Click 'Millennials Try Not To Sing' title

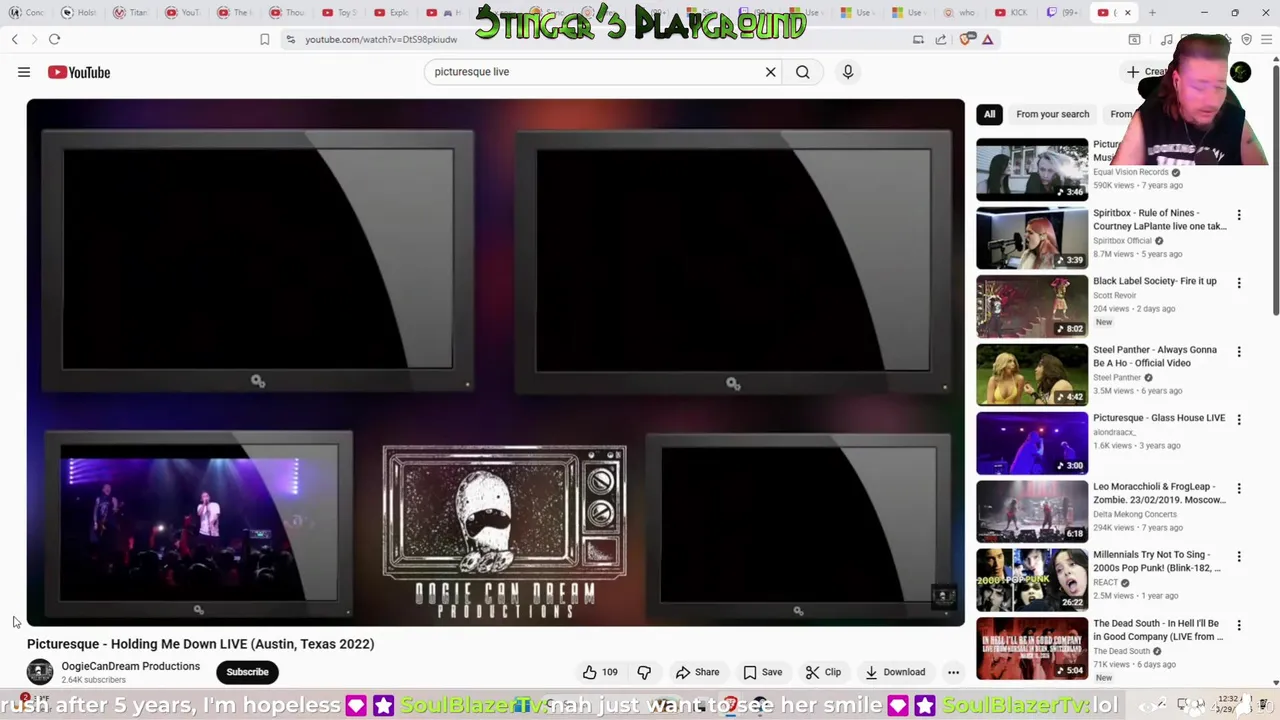pyautogui.click(x=1157, y=561)
